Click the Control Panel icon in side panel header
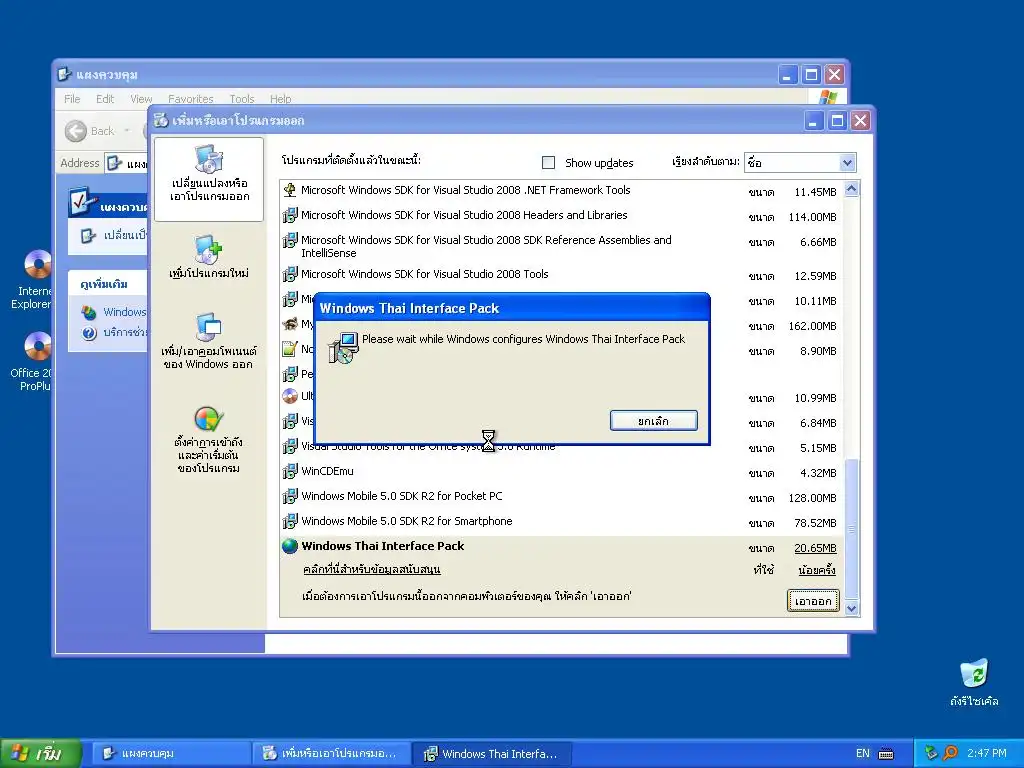 [82, 202]
